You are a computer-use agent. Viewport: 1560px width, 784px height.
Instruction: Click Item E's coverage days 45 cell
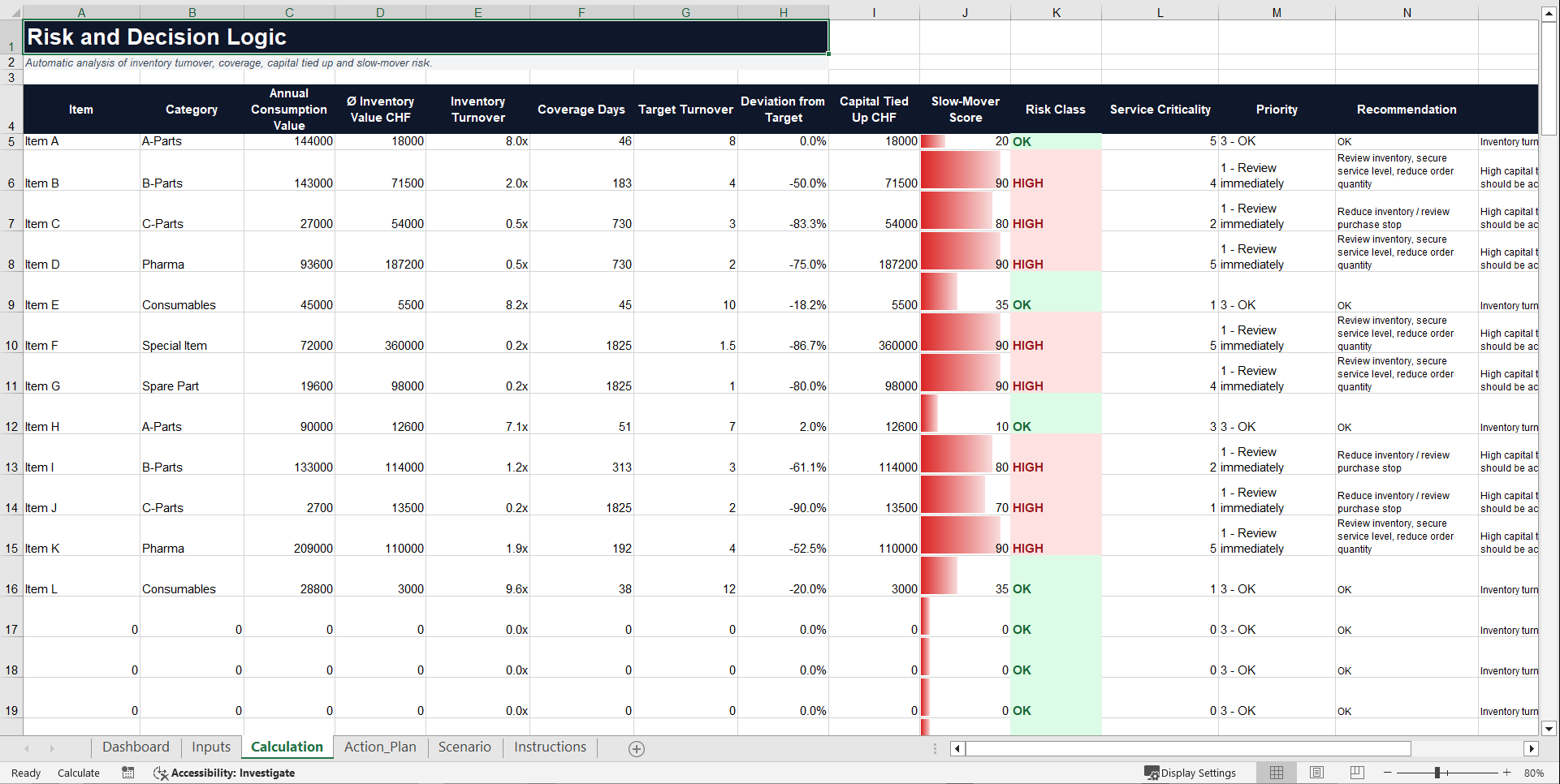581,292
